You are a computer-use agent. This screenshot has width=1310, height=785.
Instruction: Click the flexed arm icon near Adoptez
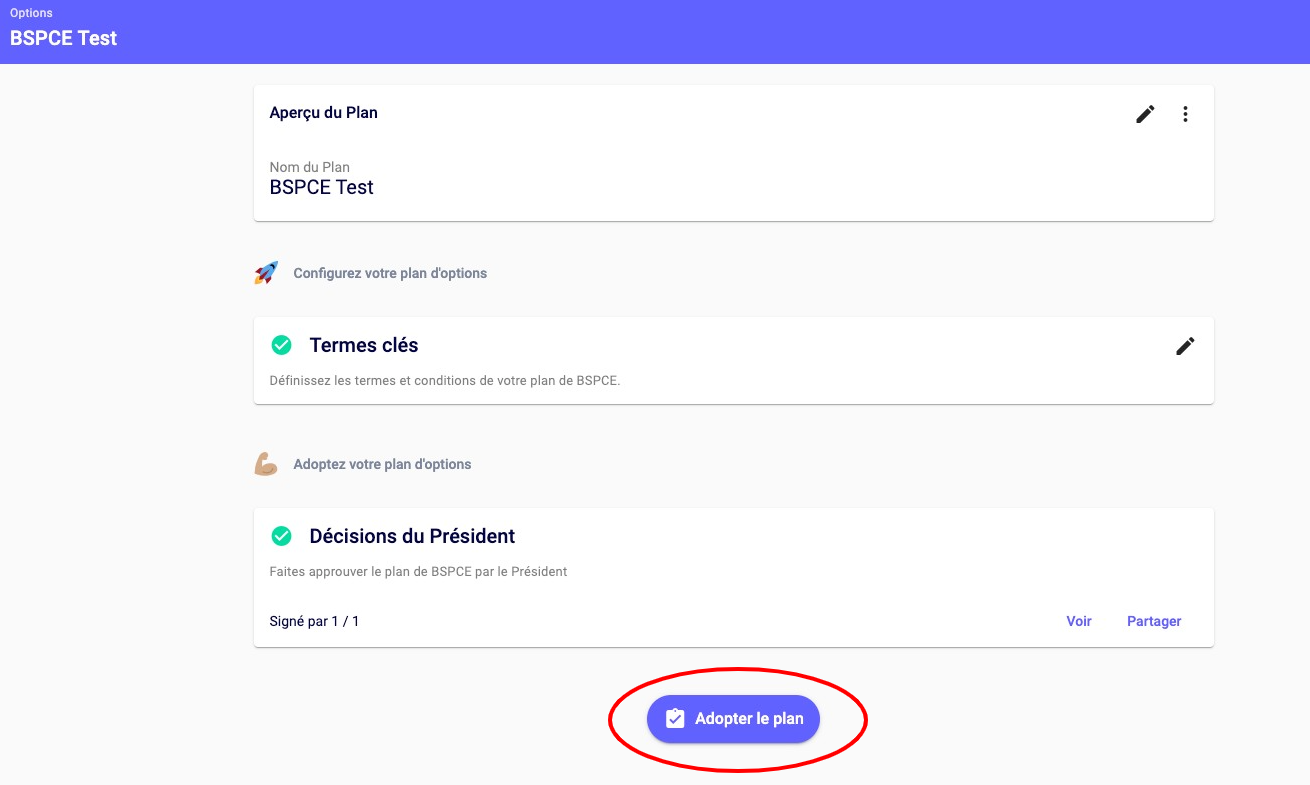point(266,464)
